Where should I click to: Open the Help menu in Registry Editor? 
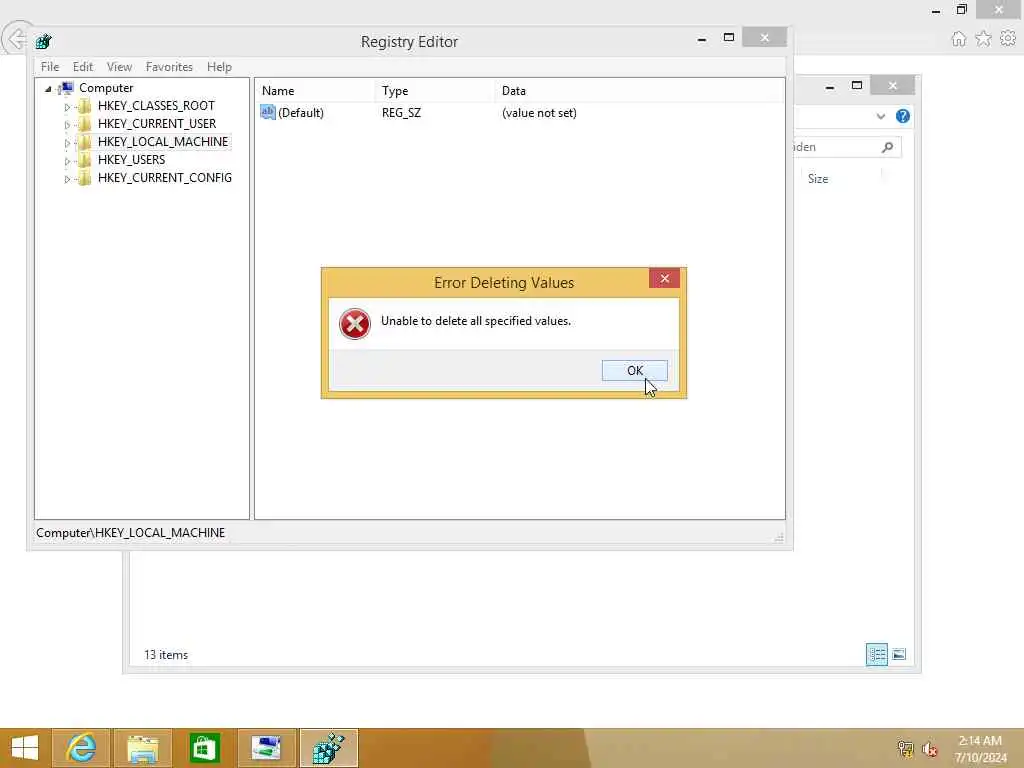pyautogui.click(x=219, y=67)
